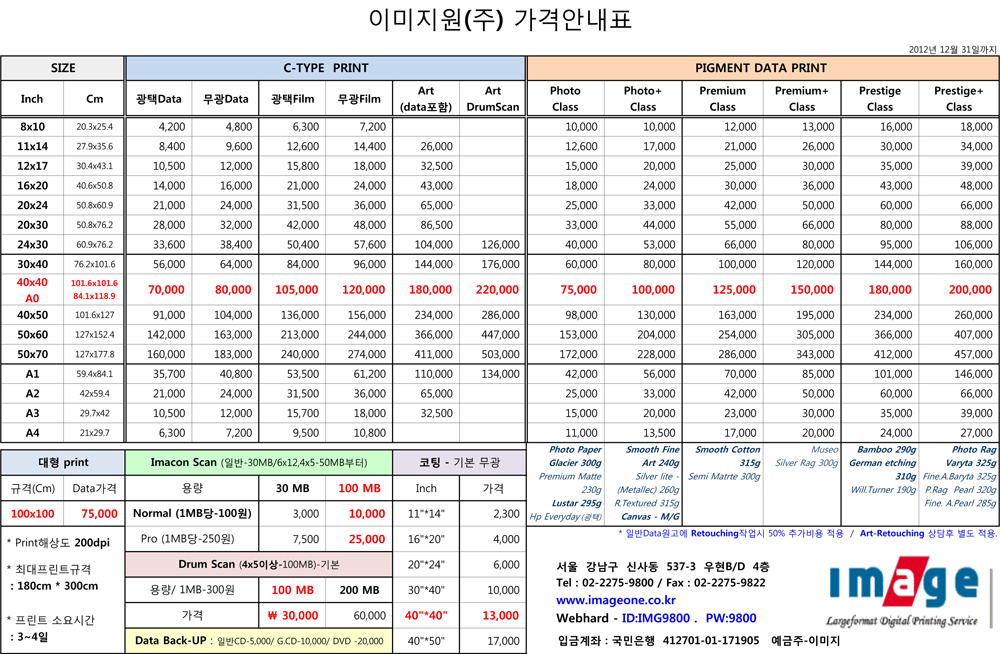Click the 8x10 size row label
The height and width of the screenshot is (654, 1000).
pyautogui.click(x=32, y=127)
